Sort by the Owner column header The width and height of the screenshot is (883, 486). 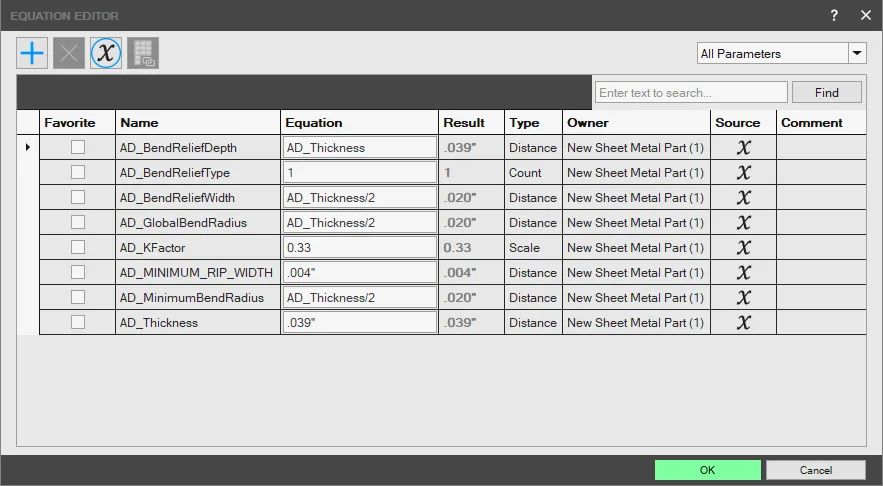click(636, 122)
